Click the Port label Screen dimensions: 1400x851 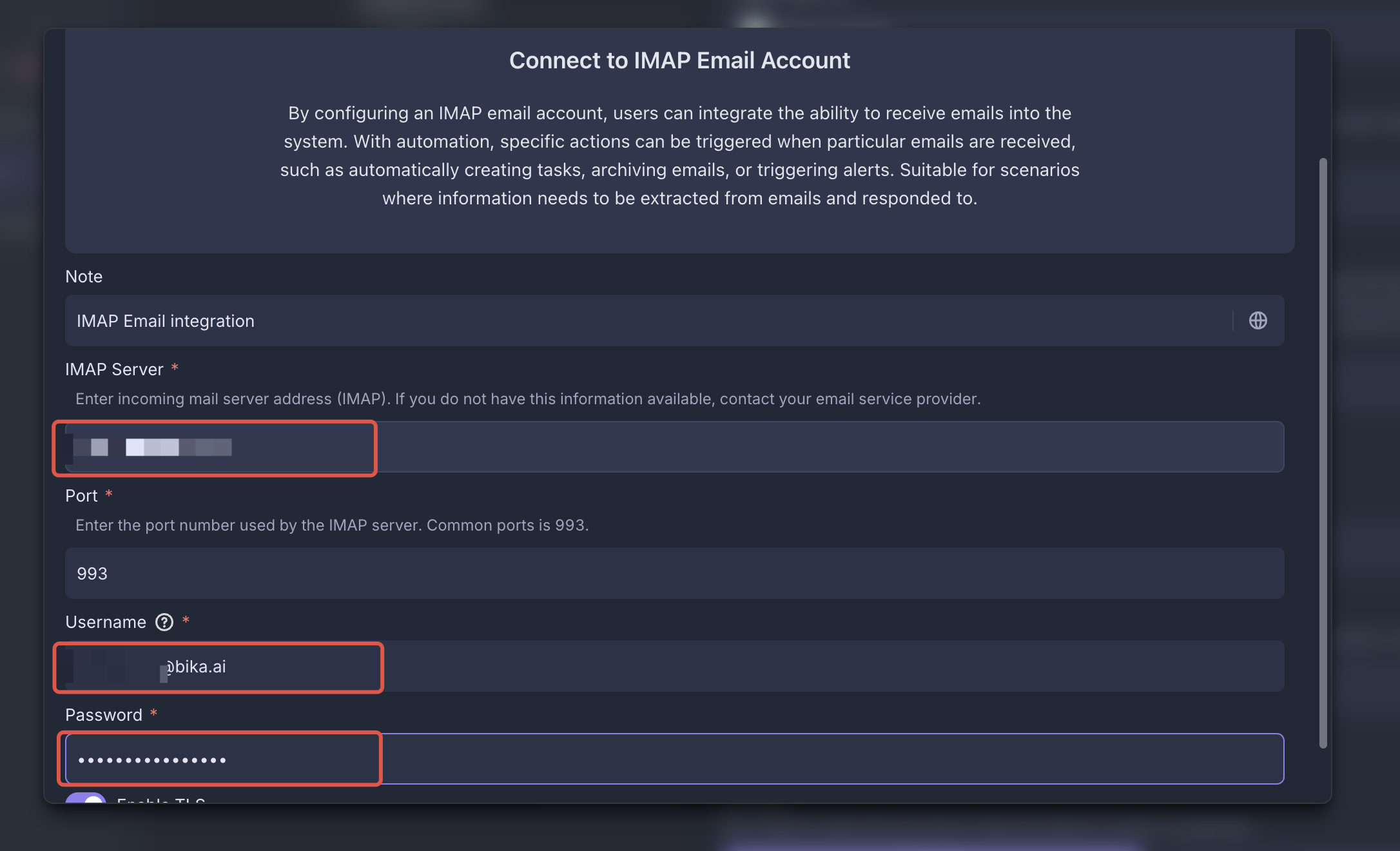[x=81, y=496]
